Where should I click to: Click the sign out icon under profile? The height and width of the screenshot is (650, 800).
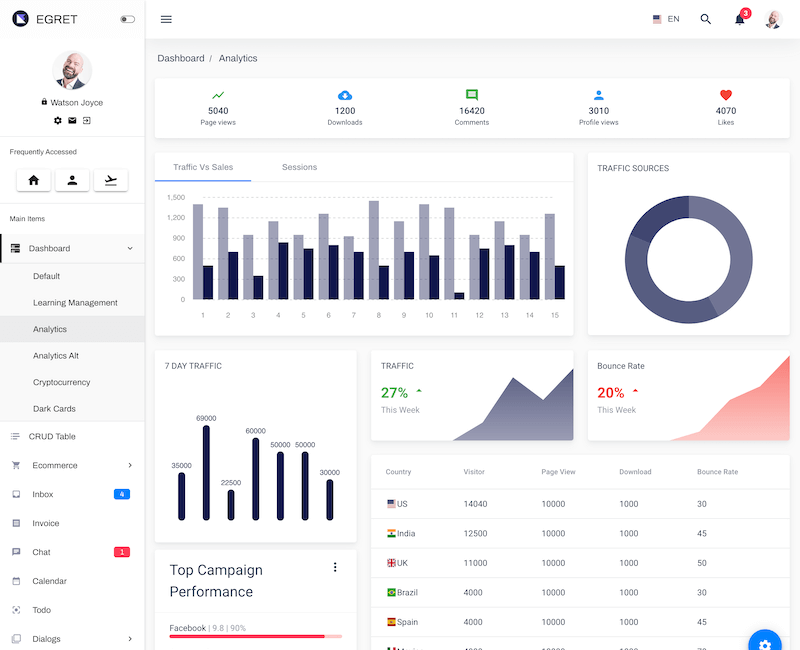[x=87, y=120]
